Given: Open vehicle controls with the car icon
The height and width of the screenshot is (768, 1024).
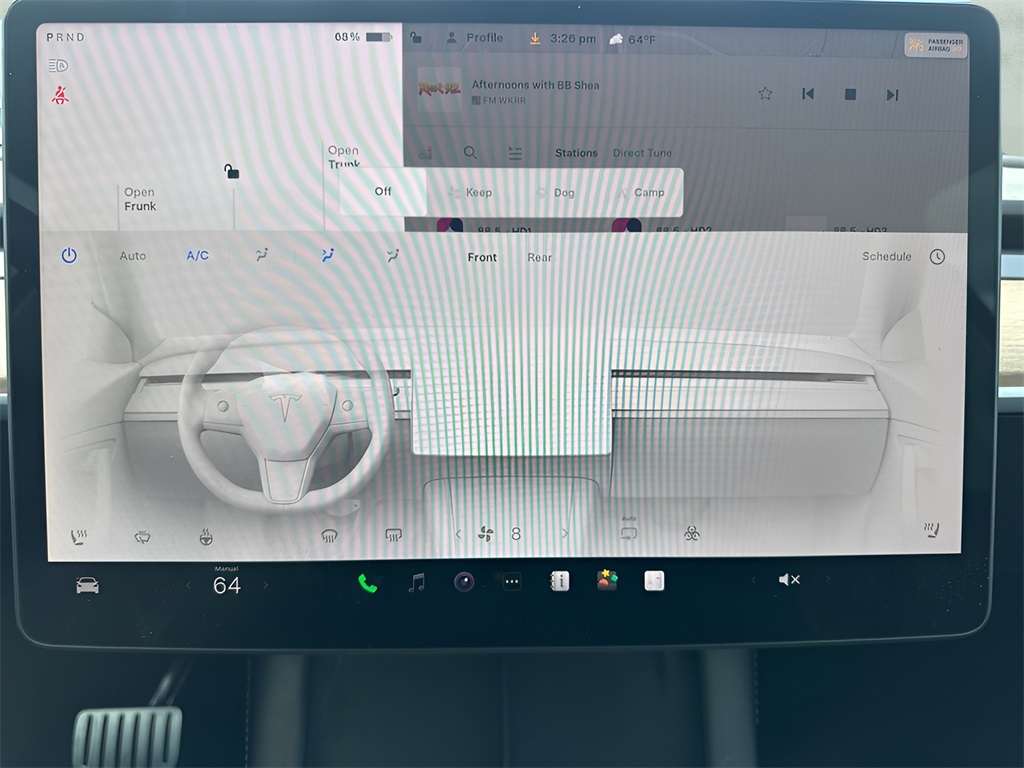Looking at the screenshot, I should (x=88, y=585).
